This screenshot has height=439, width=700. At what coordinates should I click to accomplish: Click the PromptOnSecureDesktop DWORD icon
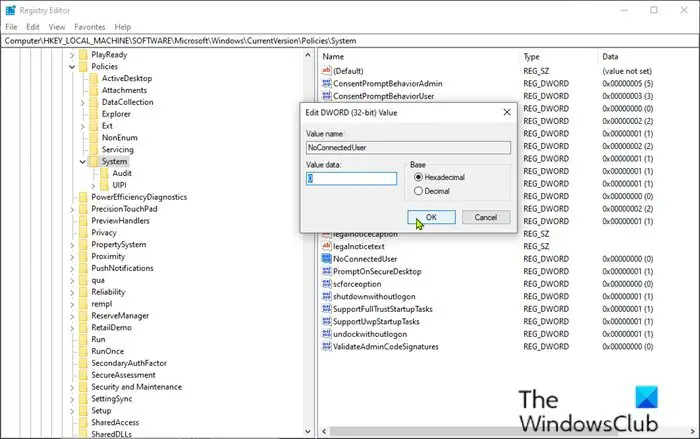326,271
